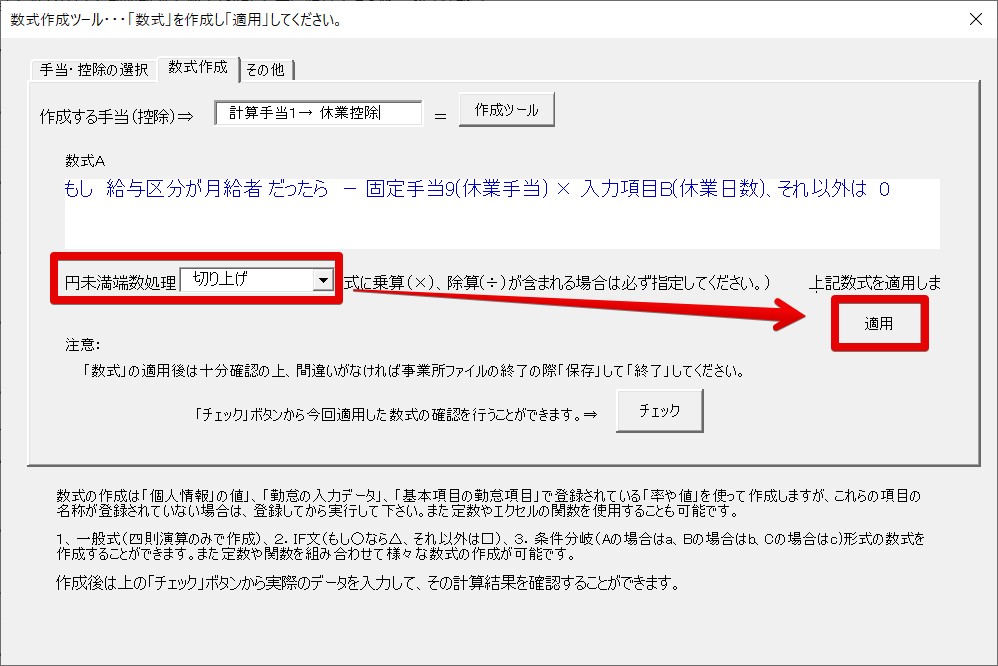998x666 pixels.
Task: Expand the 円未満端数処理 dropdown arrow
Action: coord(322,281)
